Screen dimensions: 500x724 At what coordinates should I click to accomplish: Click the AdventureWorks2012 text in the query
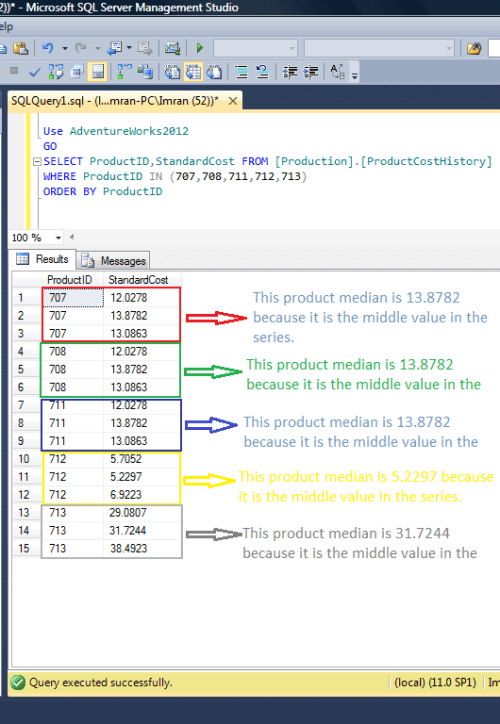(x=129, y=131)
